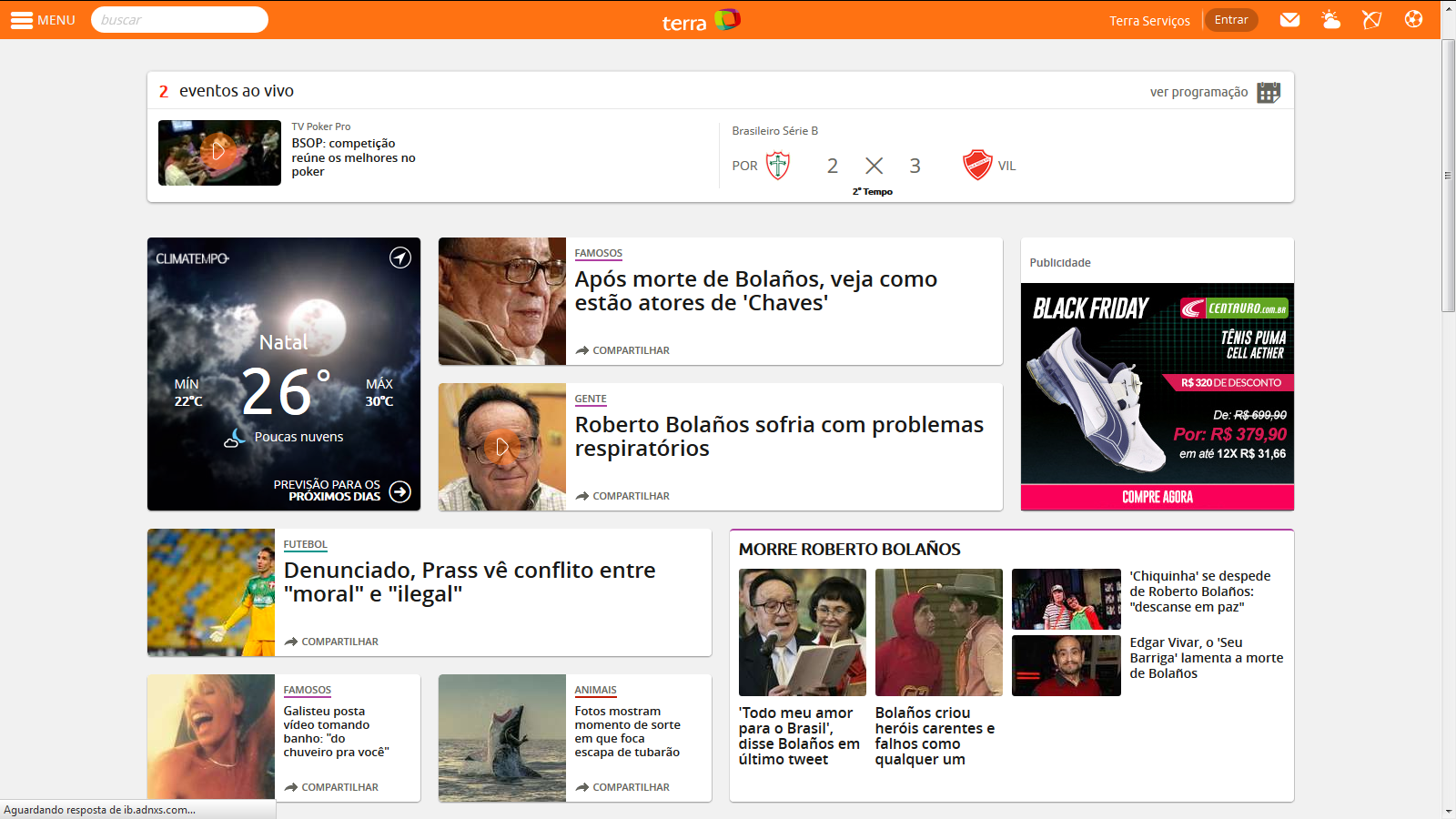Read 'Após morte de Bolaños' headline
This screenshot has width=1456, height=819.
(x=756, y=291)
